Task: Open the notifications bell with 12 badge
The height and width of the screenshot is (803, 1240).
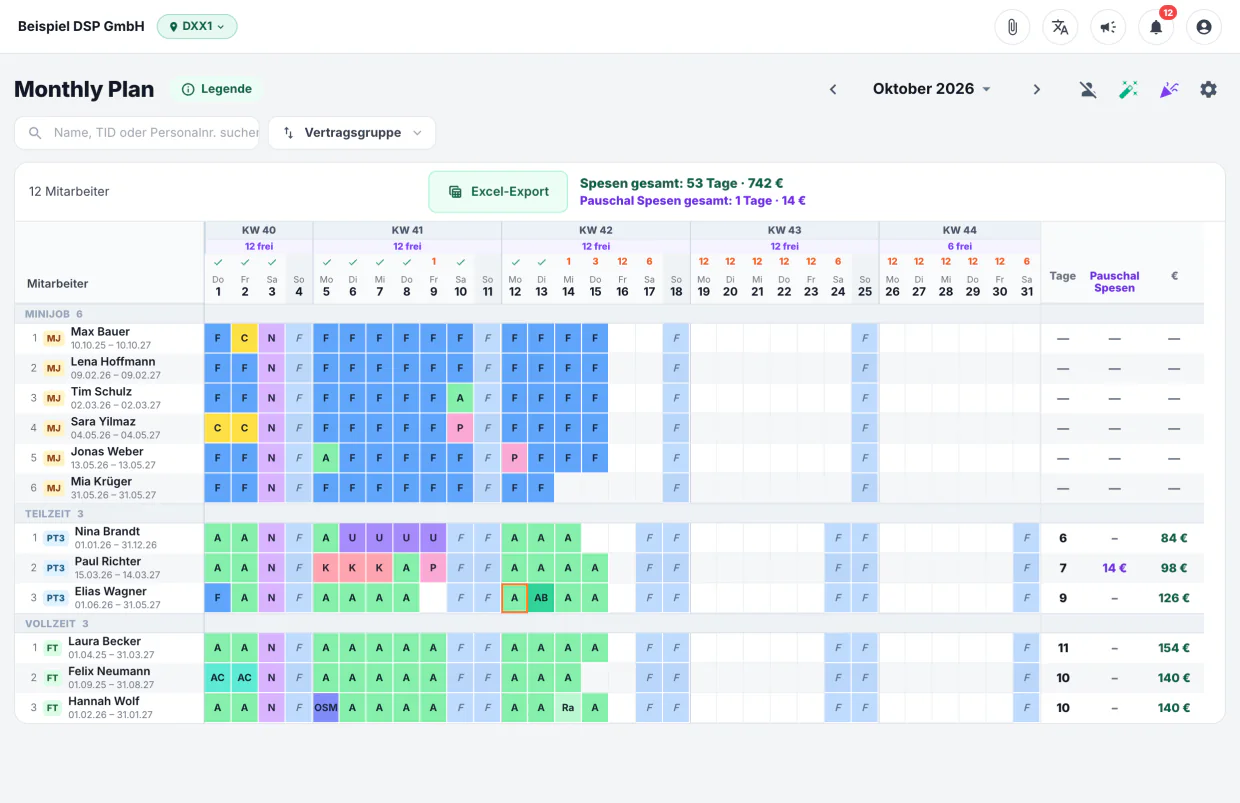Action: (1156, 27)
